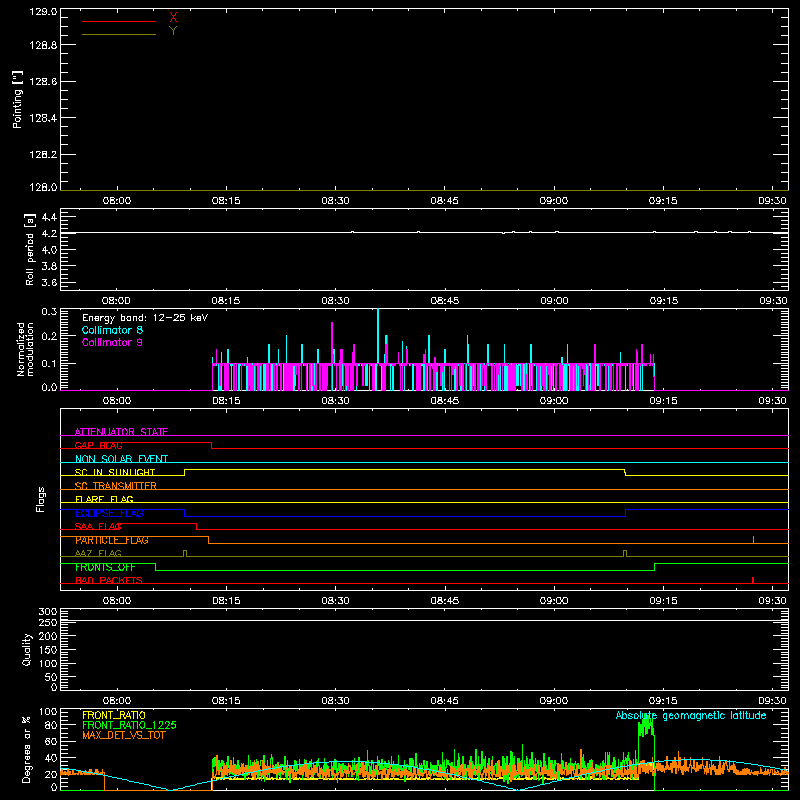The width and height of the screenshot is (800, 800).
Task: Select the Y legend label
Action: click(173, 31)
